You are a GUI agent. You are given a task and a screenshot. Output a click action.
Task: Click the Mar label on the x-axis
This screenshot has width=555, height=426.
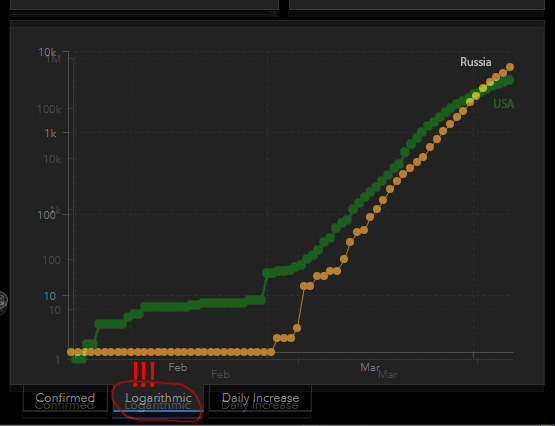pos(370,367)
